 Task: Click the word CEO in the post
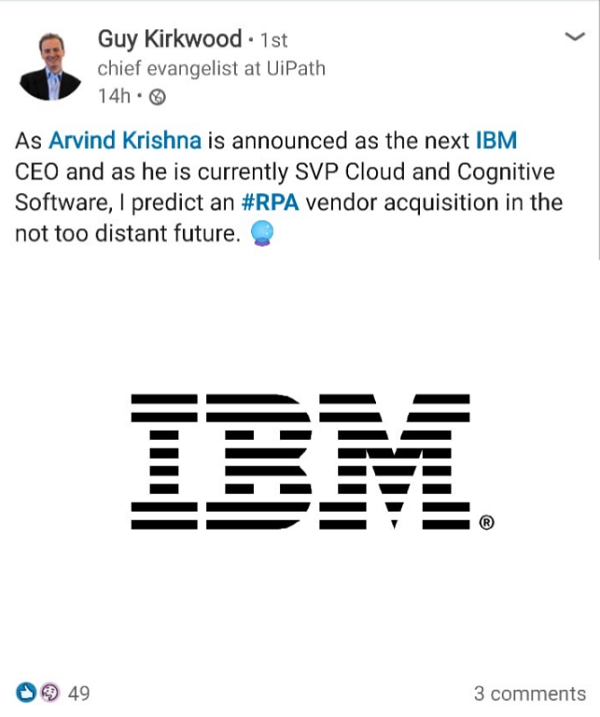click(37, 172)
